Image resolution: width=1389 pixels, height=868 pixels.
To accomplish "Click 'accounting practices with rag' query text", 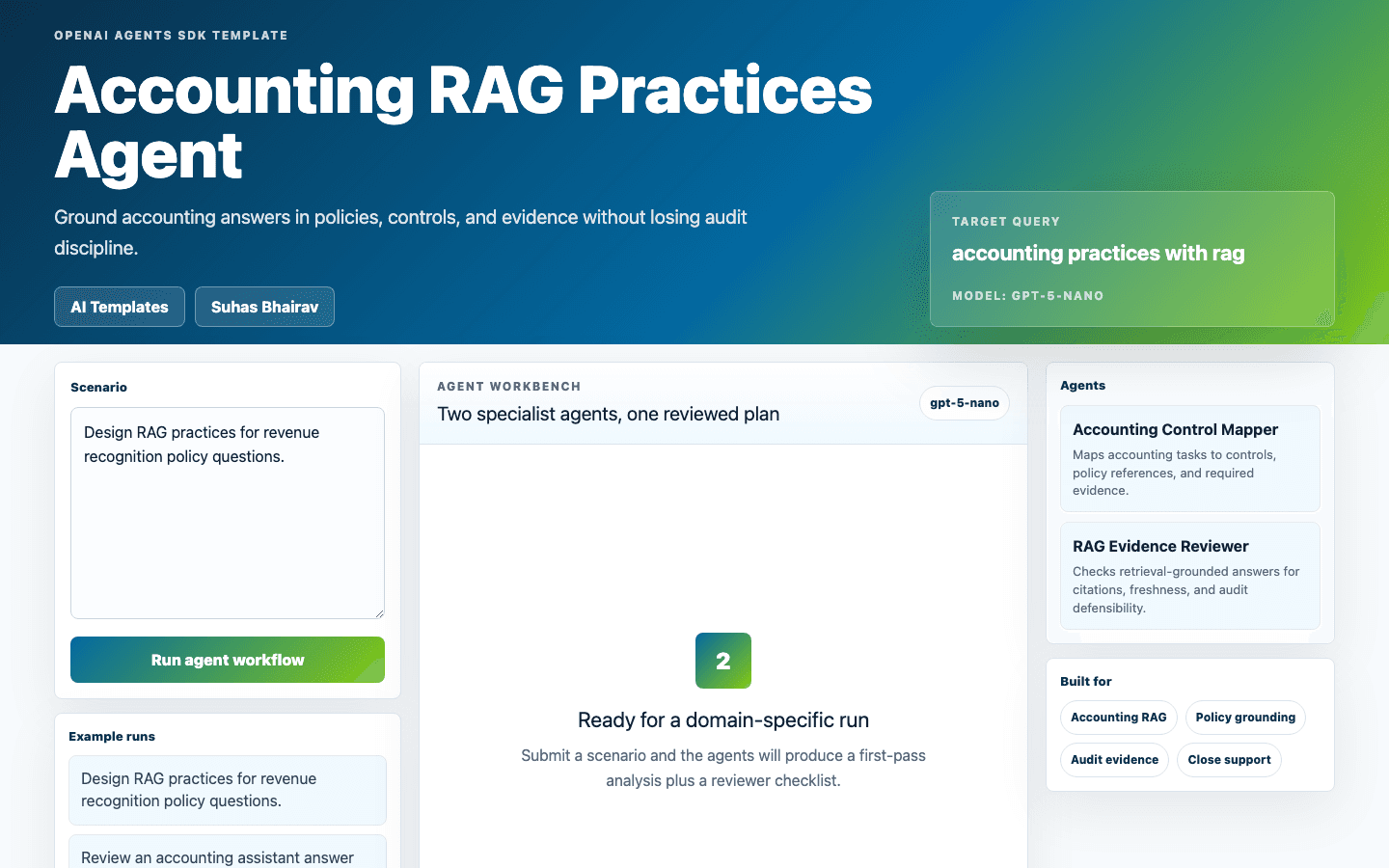I will coord(1099,254).
